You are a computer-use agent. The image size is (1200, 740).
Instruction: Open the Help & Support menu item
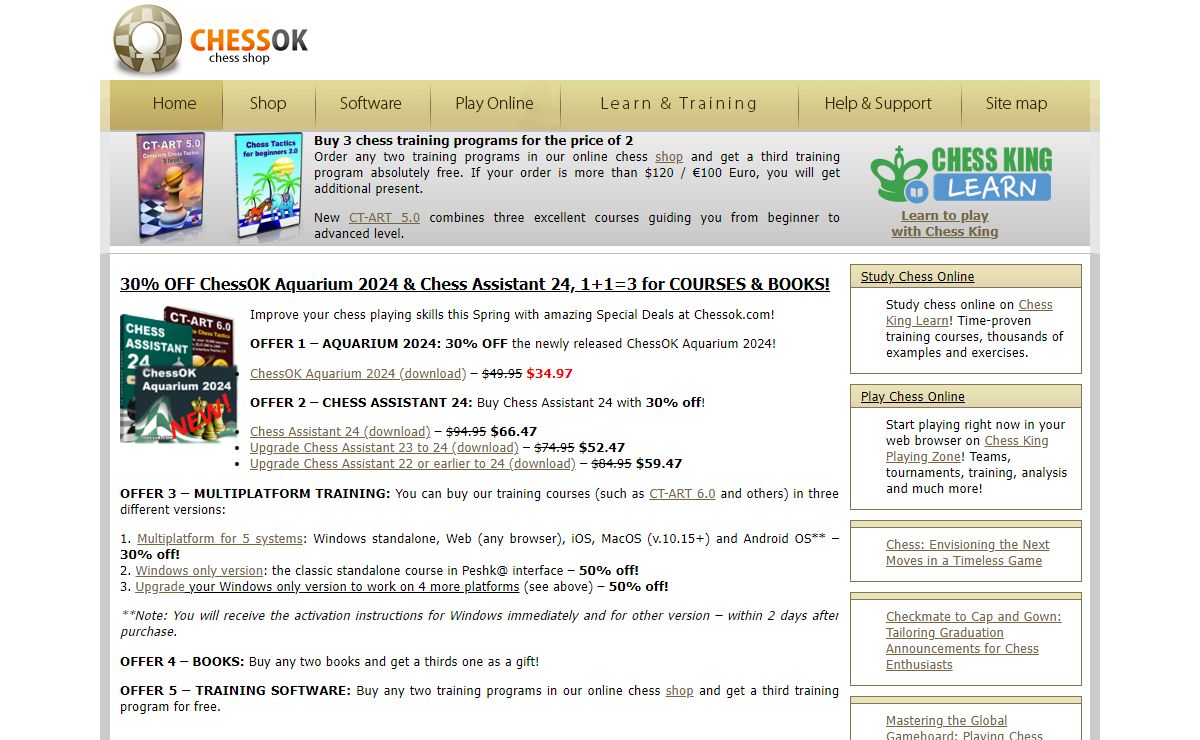tap(878, 104)
